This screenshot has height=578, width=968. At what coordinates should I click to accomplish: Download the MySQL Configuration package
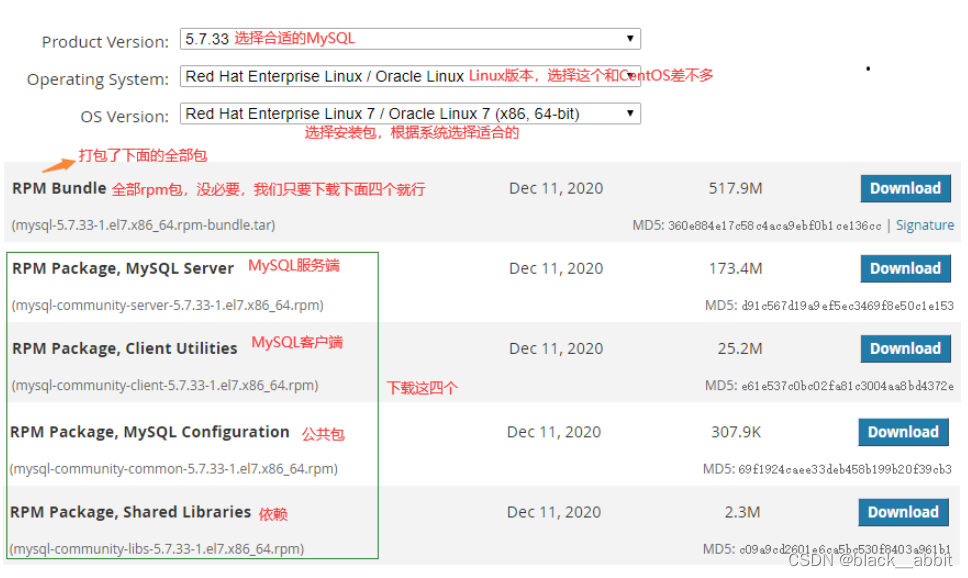902,431
